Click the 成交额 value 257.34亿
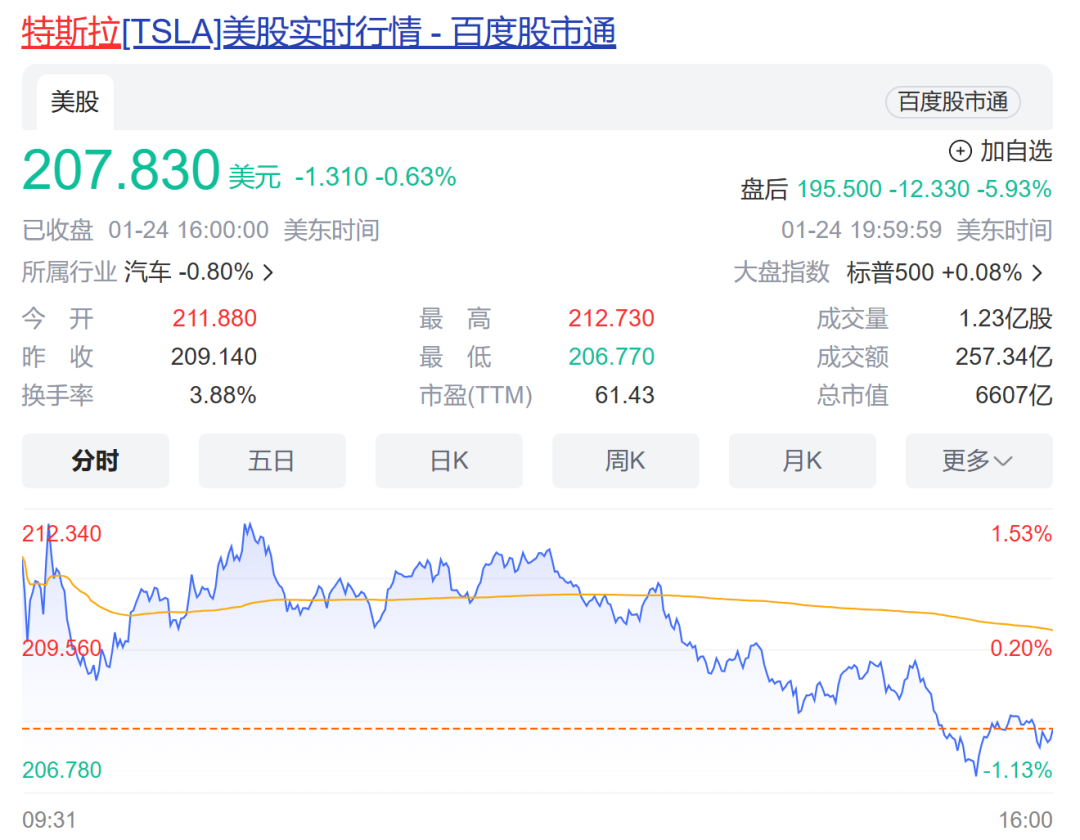1080x840 pixels. coord(1004,357)
